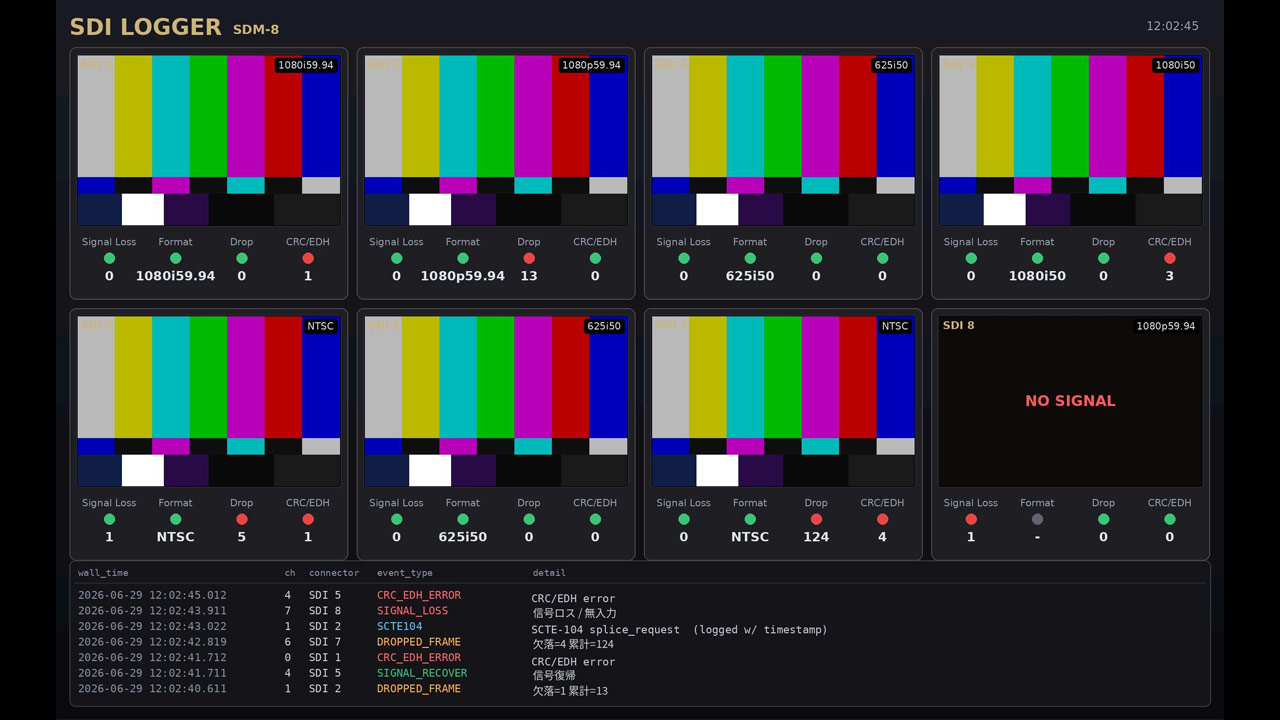1280x720 pixels.
Task: Click SDI 6 green CRC/EDH indicator
Action: (x=595, y=519)
